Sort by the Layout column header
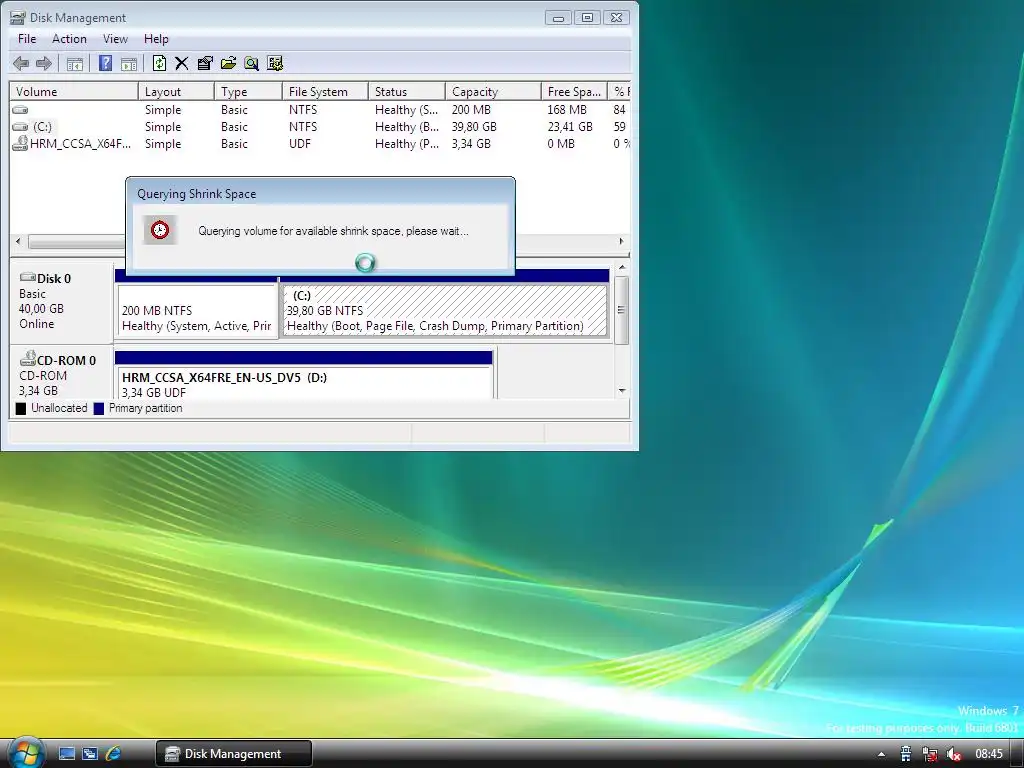The height and width of the screenshot is (768, 1024). (x=176, y=91)
